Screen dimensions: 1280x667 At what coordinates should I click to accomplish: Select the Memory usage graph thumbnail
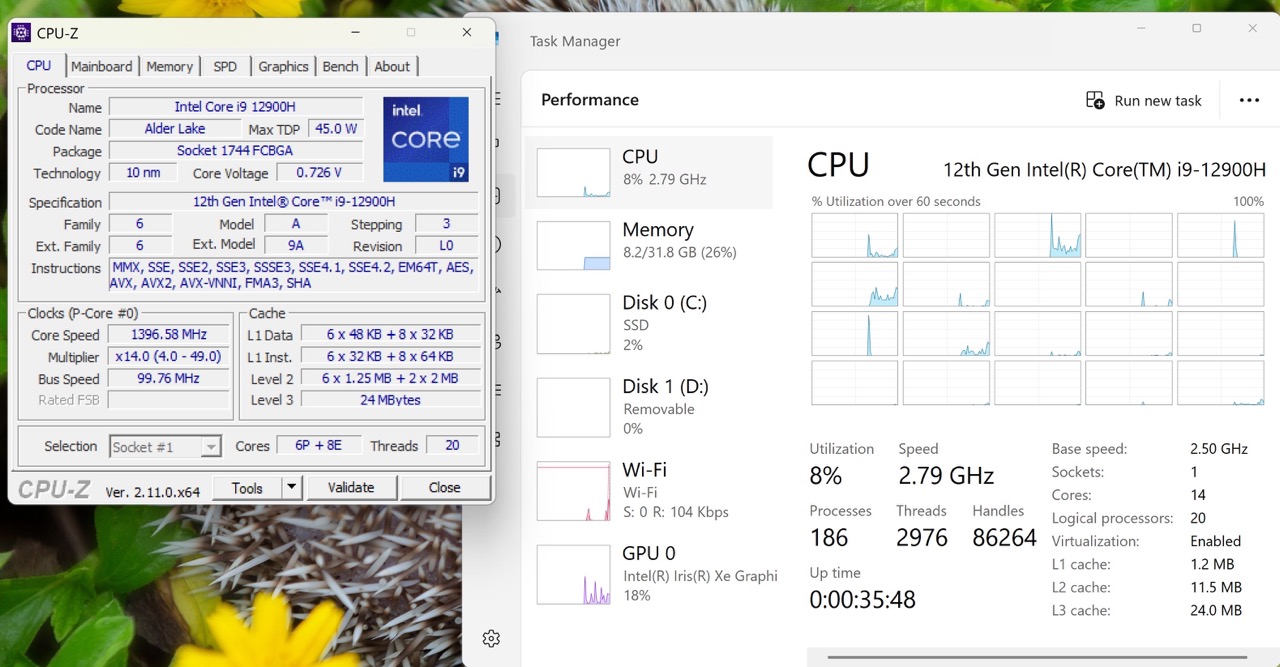click(573, 245)
